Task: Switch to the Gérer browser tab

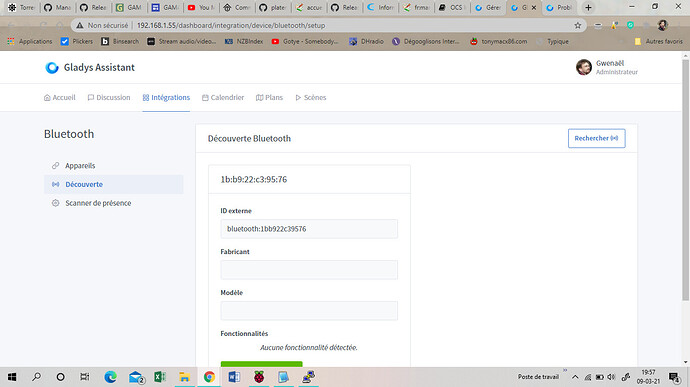Action: coord(488,7)
